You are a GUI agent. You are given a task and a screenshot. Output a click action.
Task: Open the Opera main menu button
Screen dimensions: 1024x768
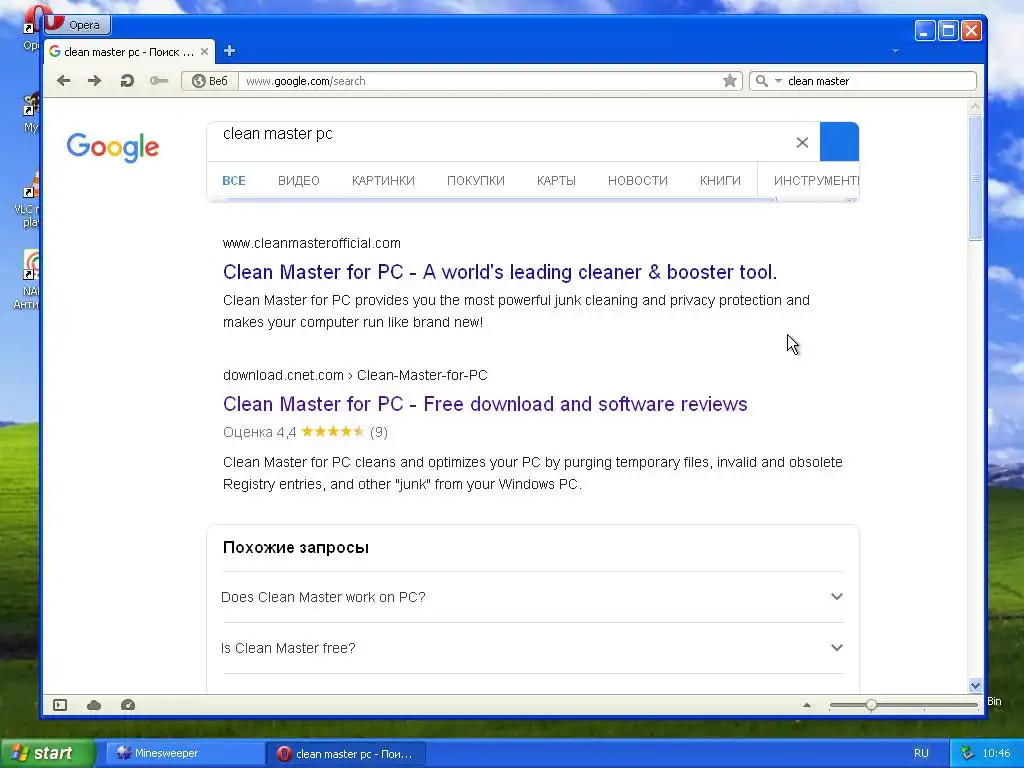point(76,25)
